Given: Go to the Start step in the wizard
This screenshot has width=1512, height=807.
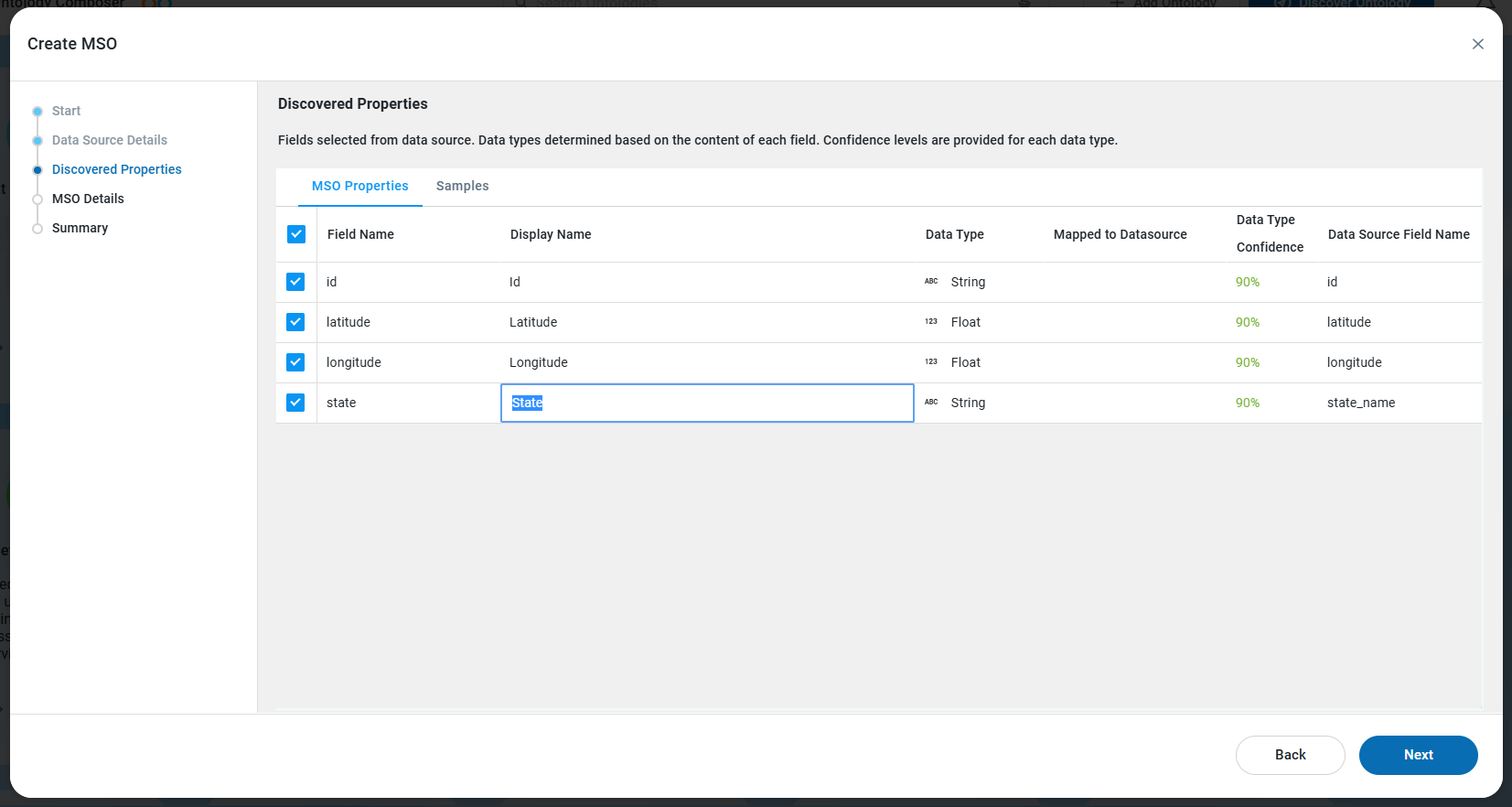Looking at the screenshot, I should 66,111.
